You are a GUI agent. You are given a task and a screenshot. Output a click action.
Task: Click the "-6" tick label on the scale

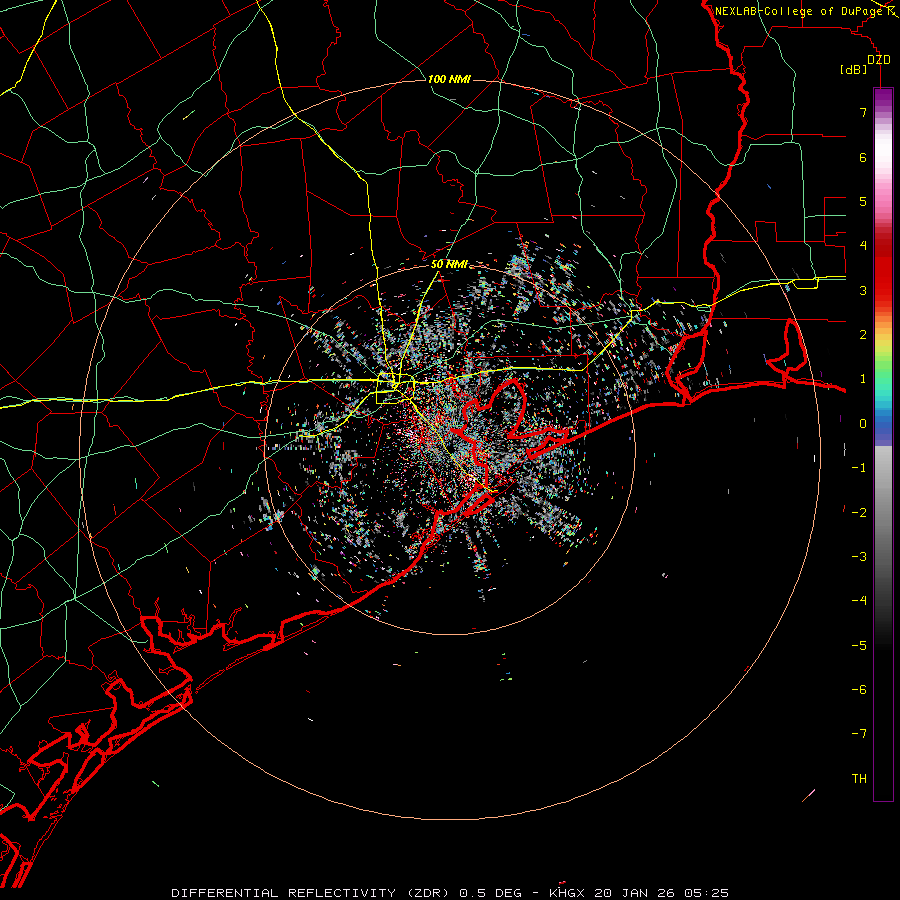(x=859, y=690)
